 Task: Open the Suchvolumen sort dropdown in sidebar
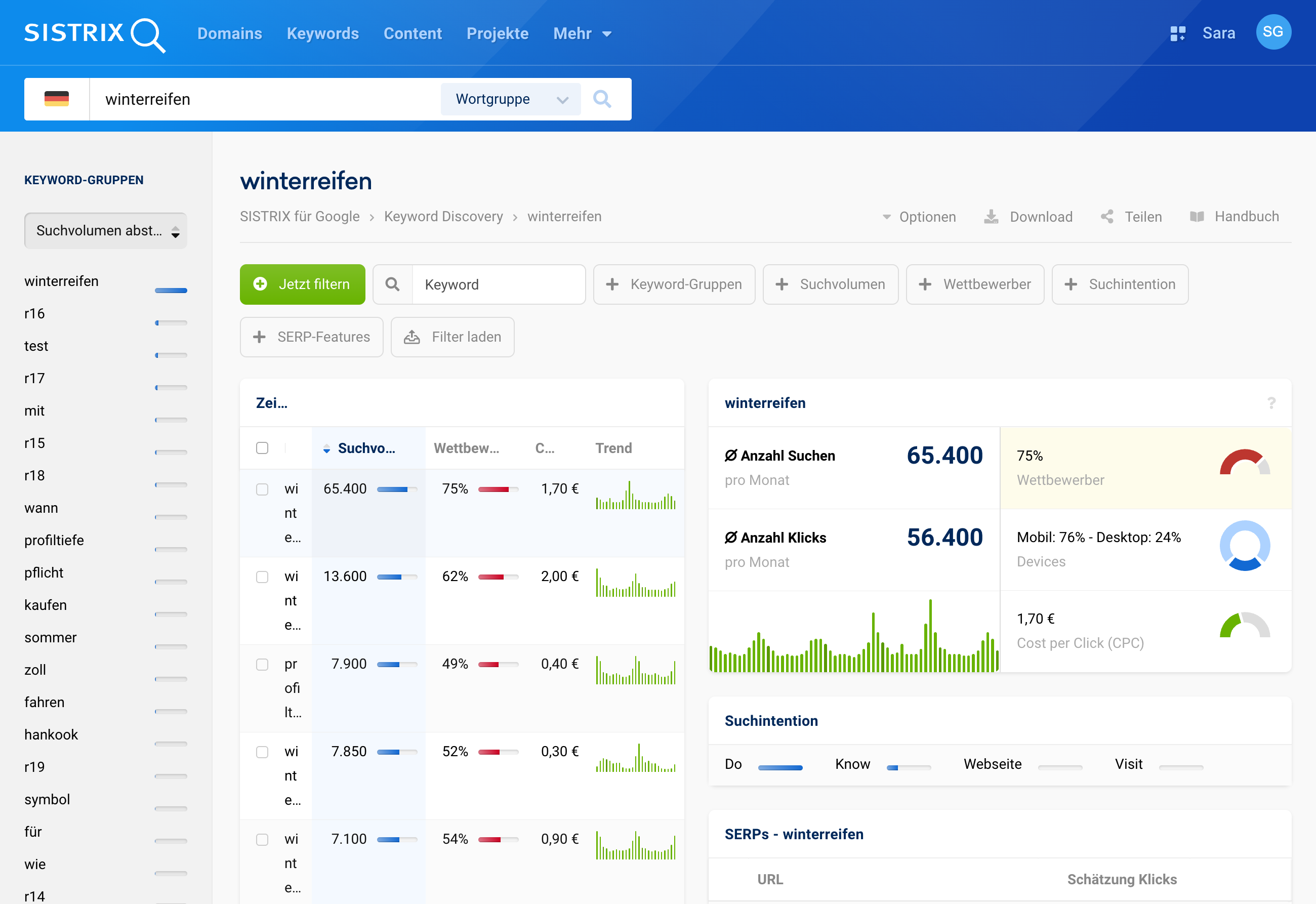105,230
